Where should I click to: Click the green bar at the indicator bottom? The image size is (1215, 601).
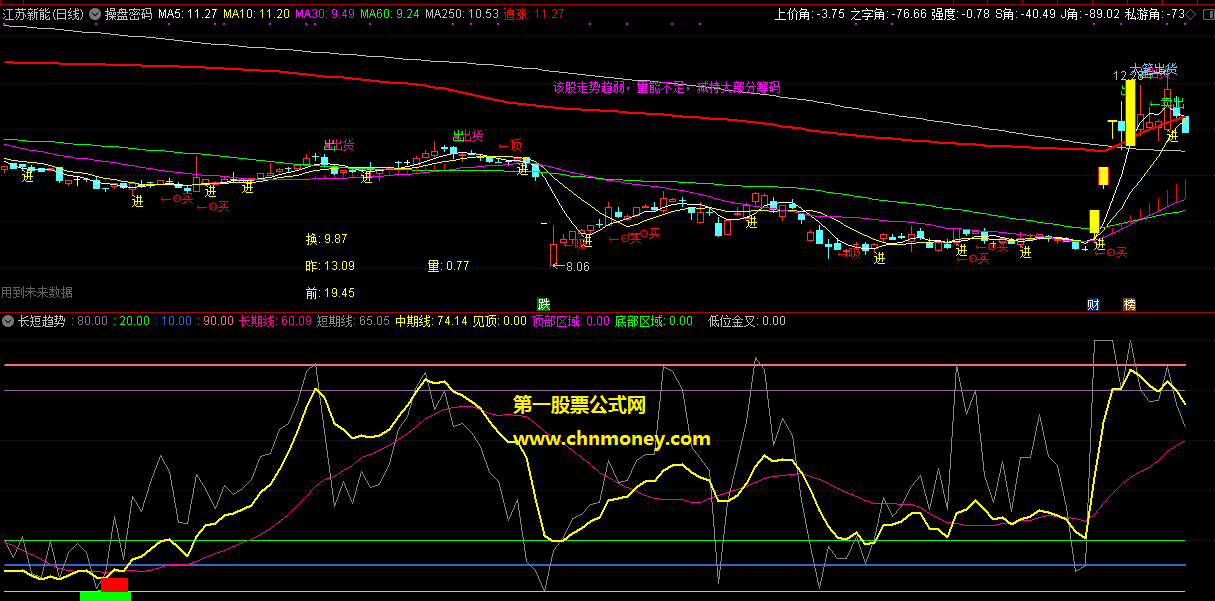click(105, 596)
